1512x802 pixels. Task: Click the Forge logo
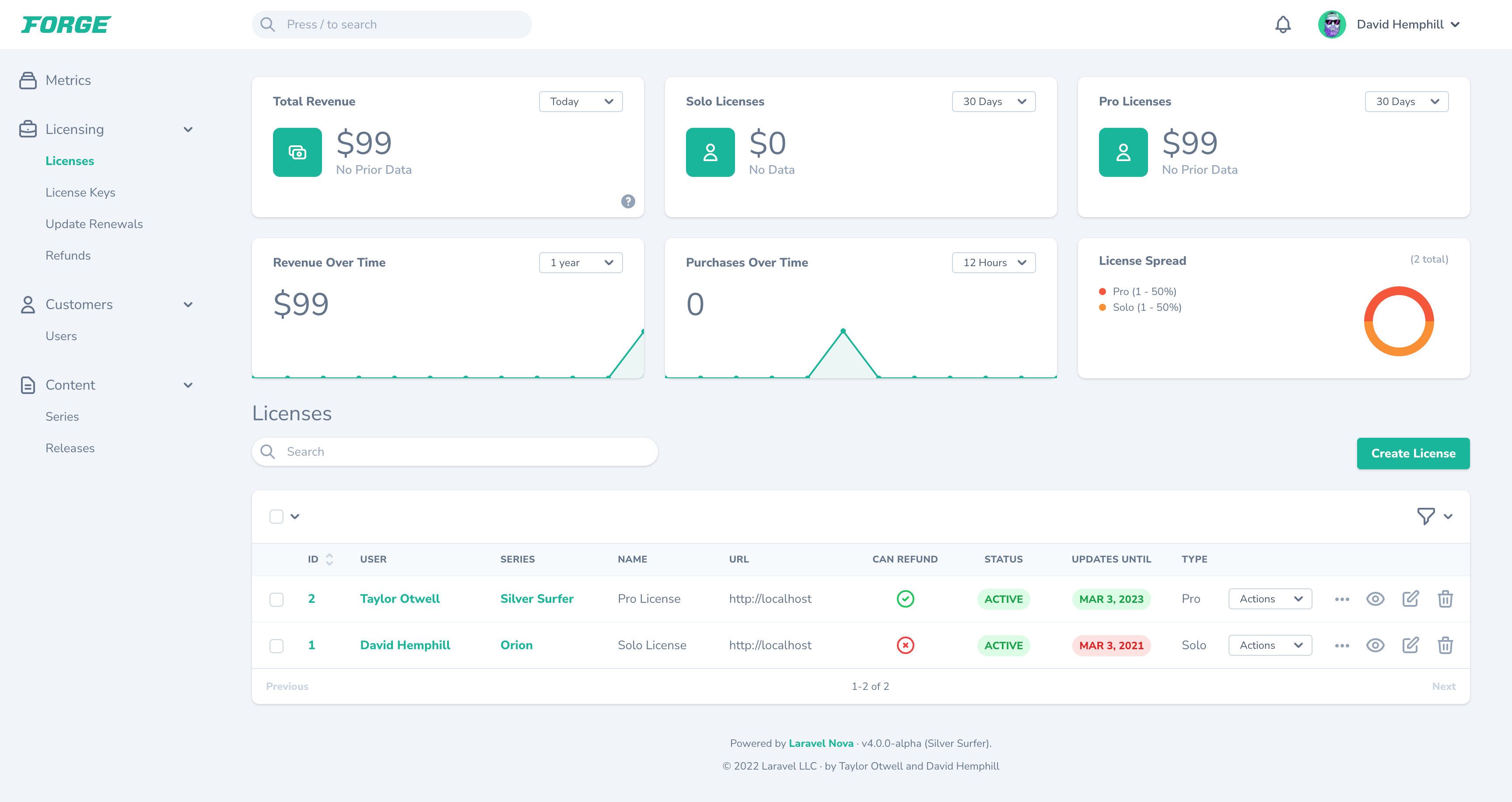coord(66,25)
